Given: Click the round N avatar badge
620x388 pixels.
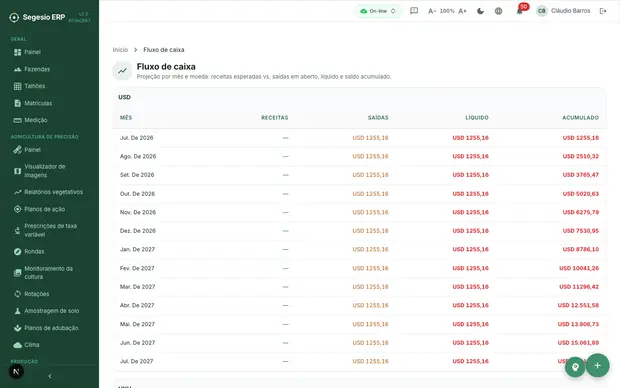Looking at the screenshot, I should (16, 371).
